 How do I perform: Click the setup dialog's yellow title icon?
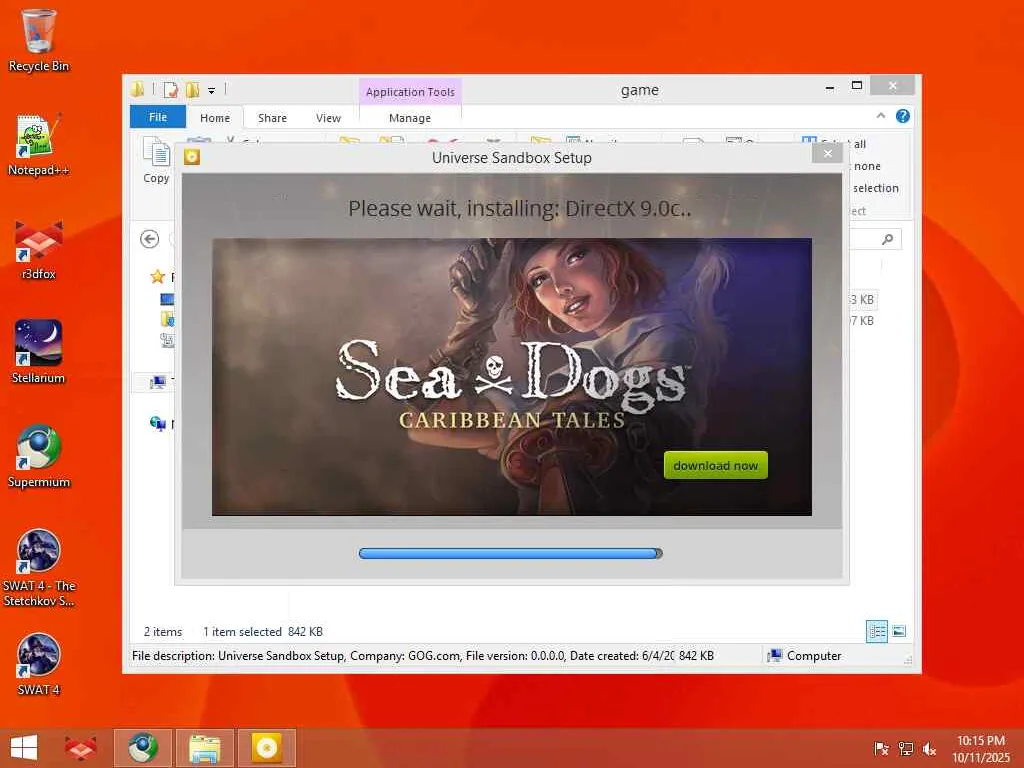point(192,157)
